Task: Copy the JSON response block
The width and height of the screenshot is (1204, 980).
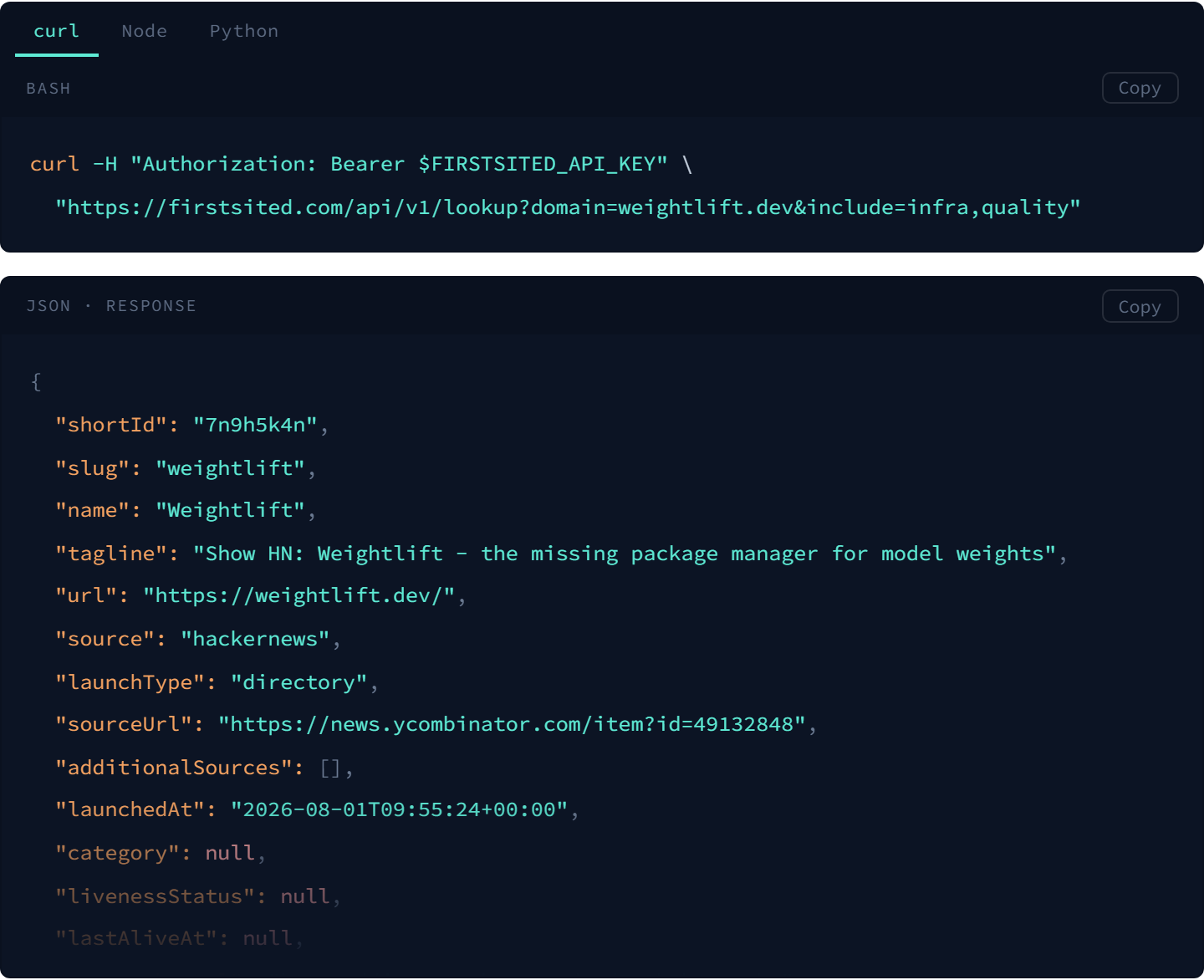Action: 1140,307
